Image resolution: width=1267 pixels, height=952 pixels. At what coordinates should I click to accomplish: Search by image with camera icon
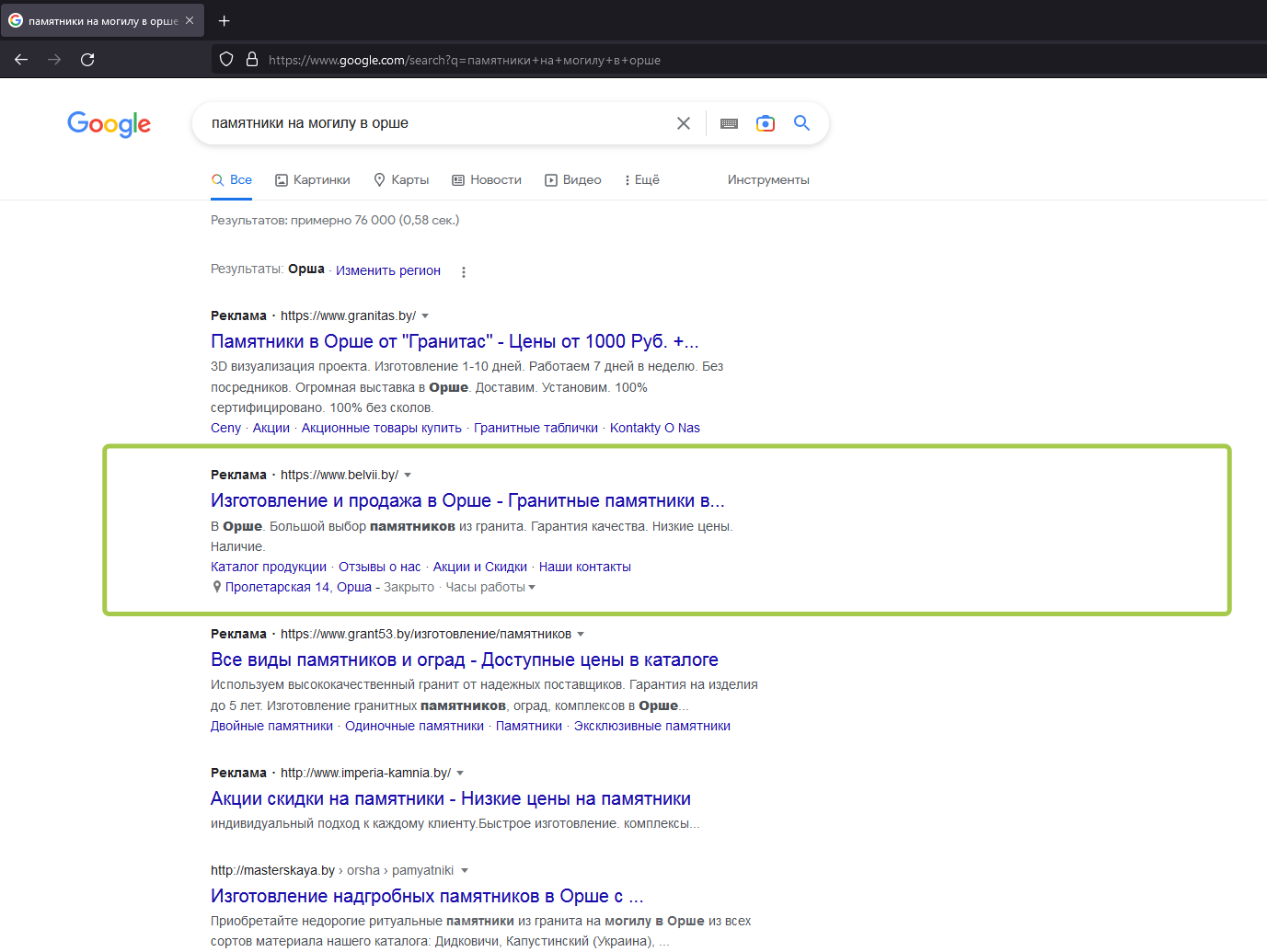point(766,123)
